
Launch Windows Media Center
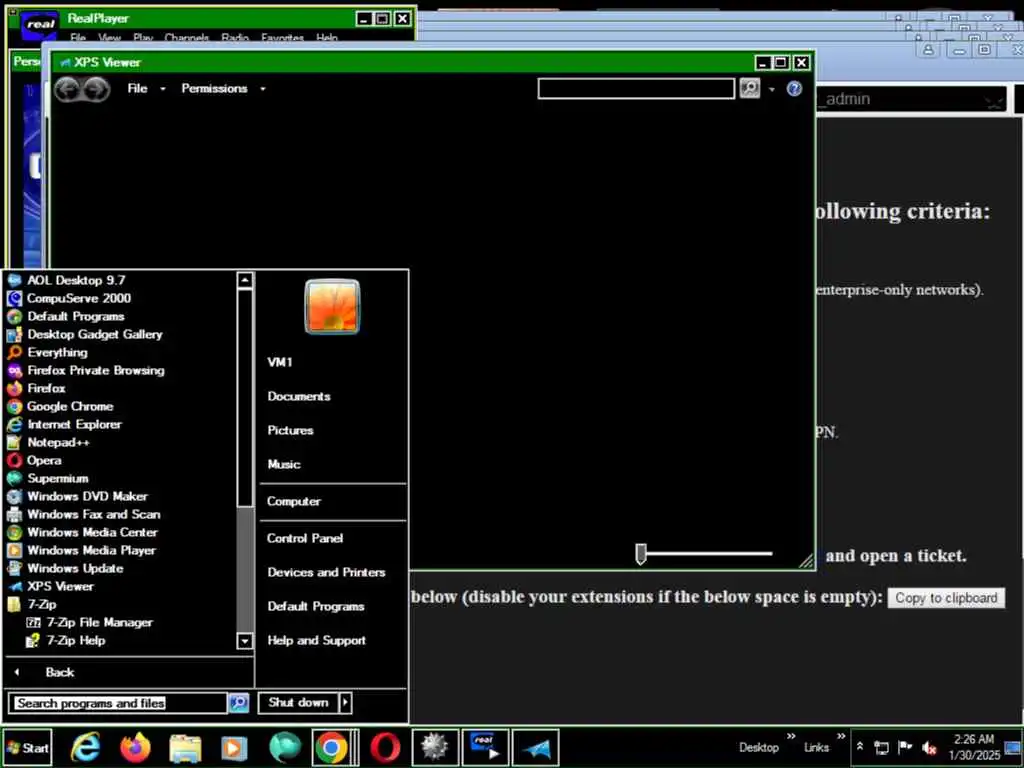[92, 532]
